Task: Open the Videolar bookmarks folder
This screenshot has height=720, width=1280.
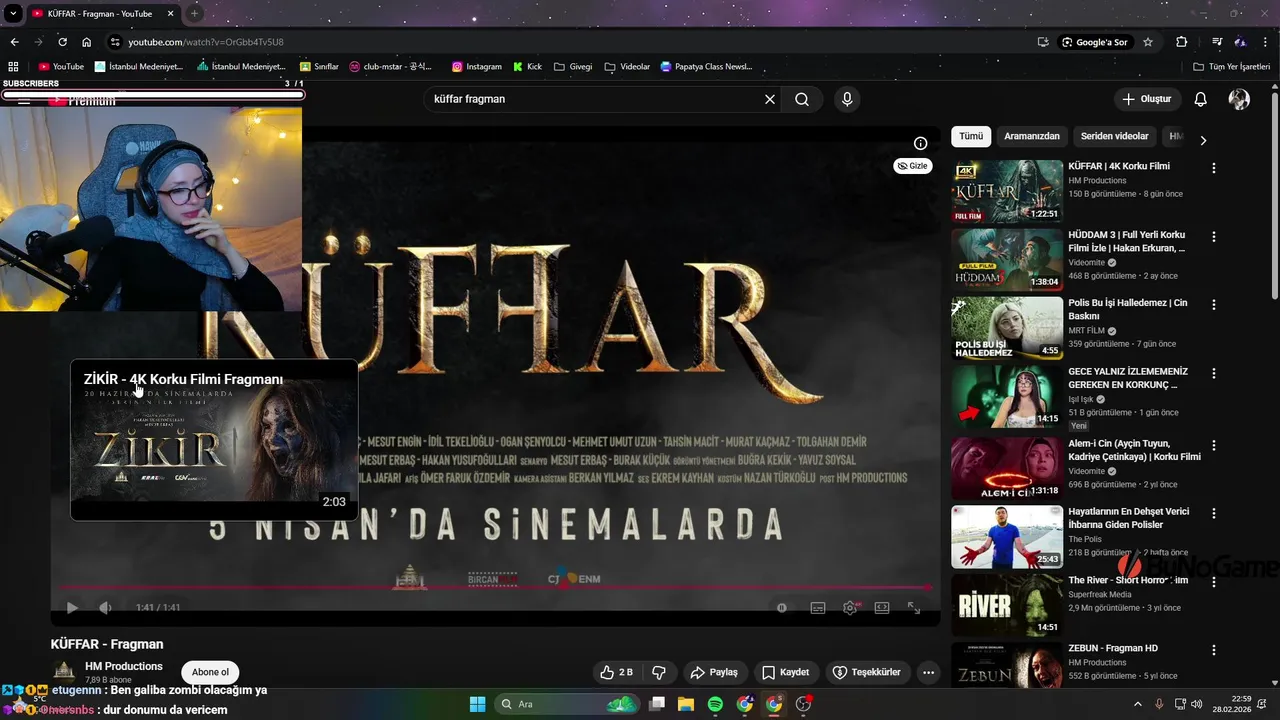Action: pyautogui.click(x=627, y=66)
